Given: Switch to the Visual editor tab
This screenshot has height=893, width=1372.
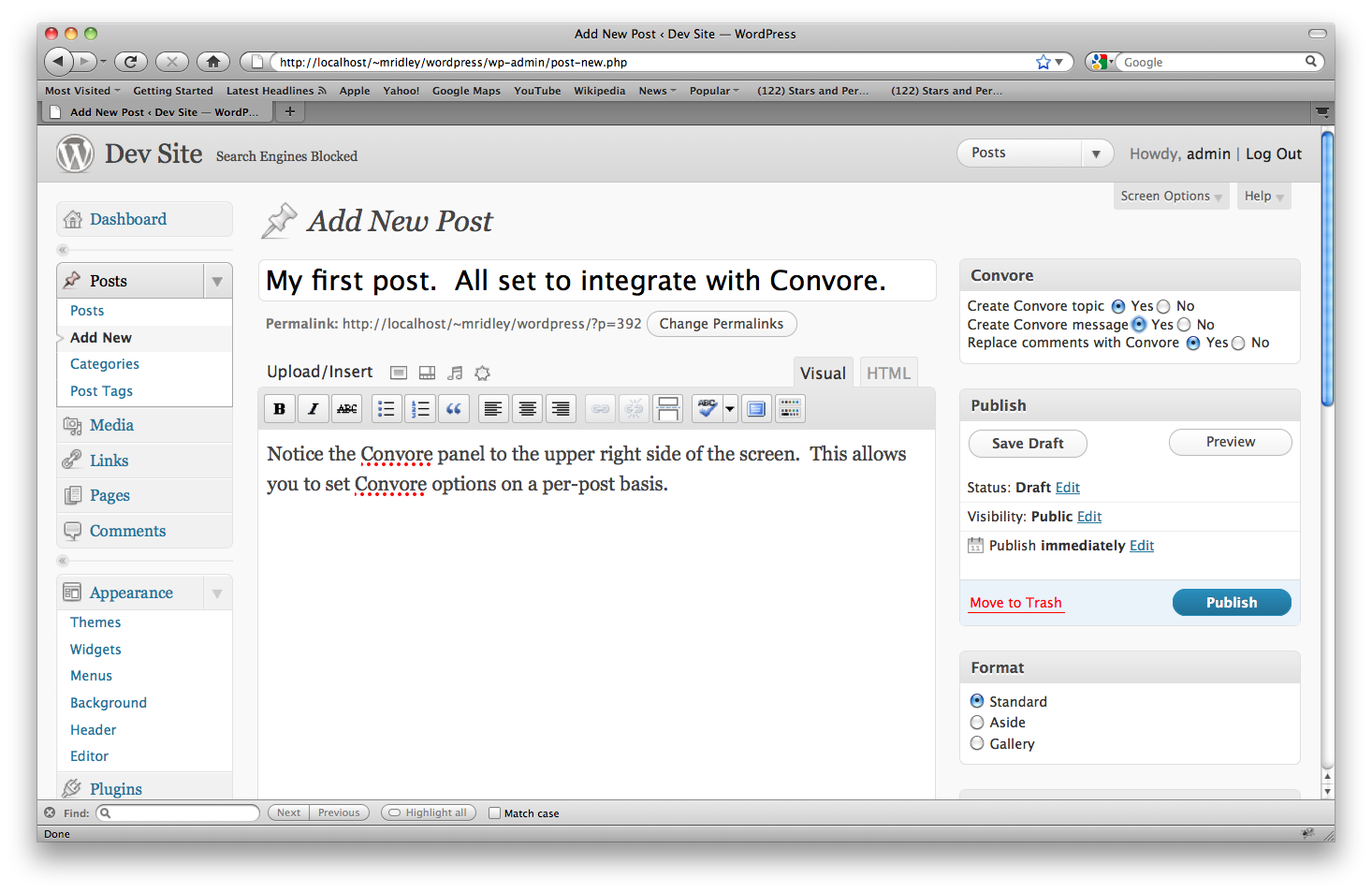Looking at the screenshot, I should [x=823, y=373].
